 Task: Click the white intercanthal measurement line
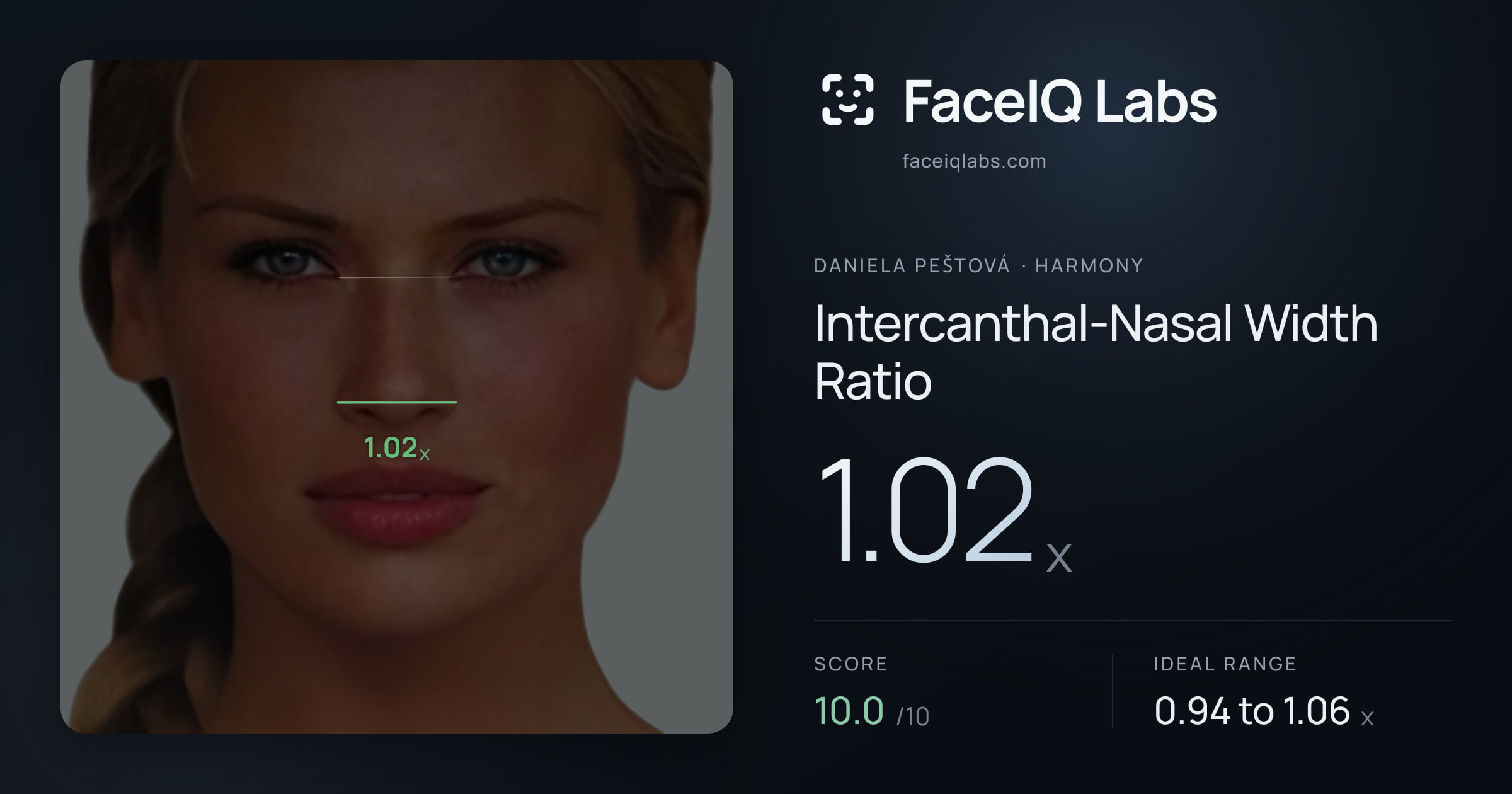click(397, 277)
